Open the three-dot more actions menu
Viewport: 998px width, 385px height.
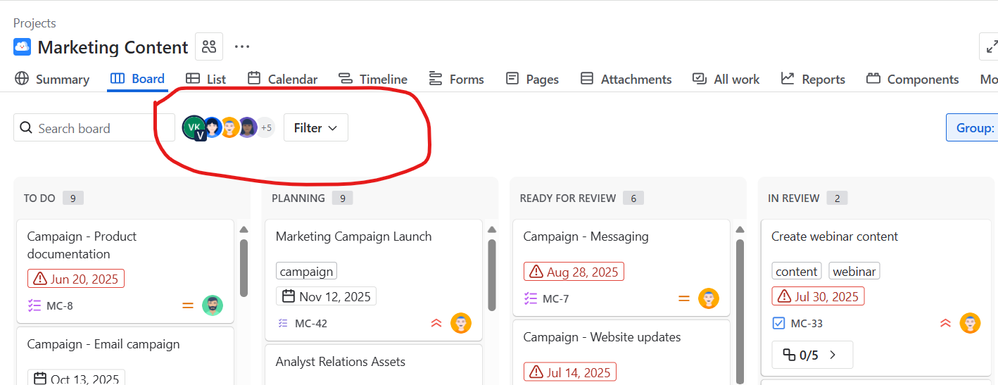pos(242,46)
